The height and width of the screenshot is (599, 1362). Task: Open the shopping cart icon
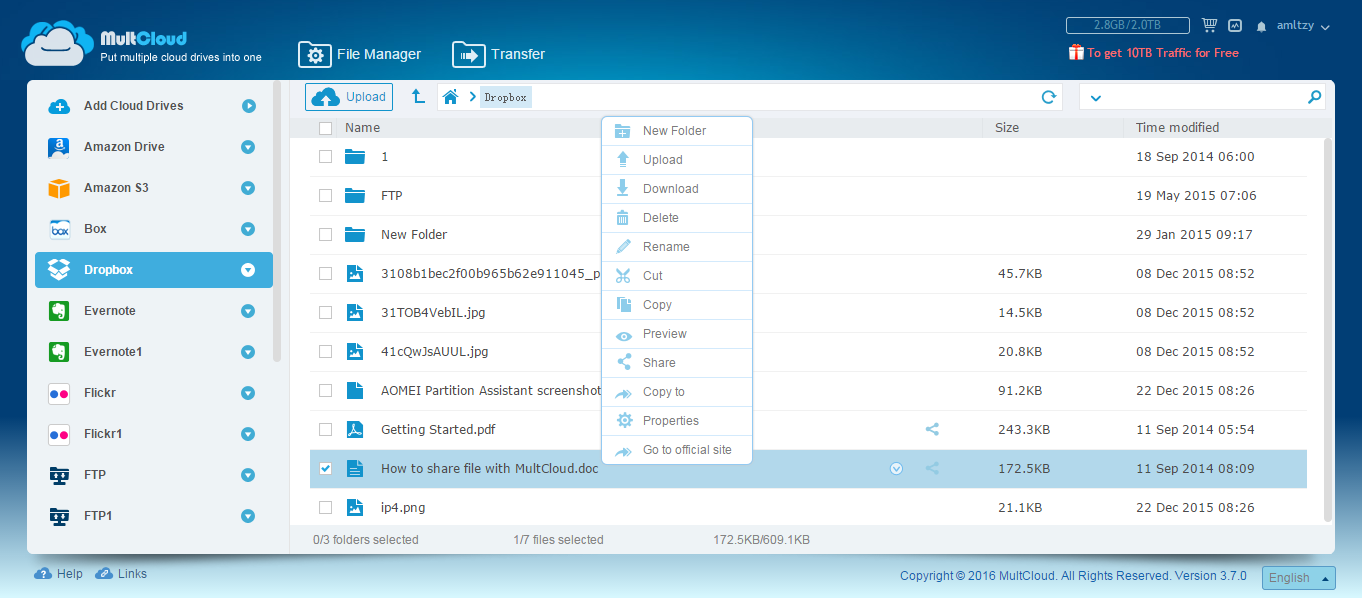(x=1210, y=26)
